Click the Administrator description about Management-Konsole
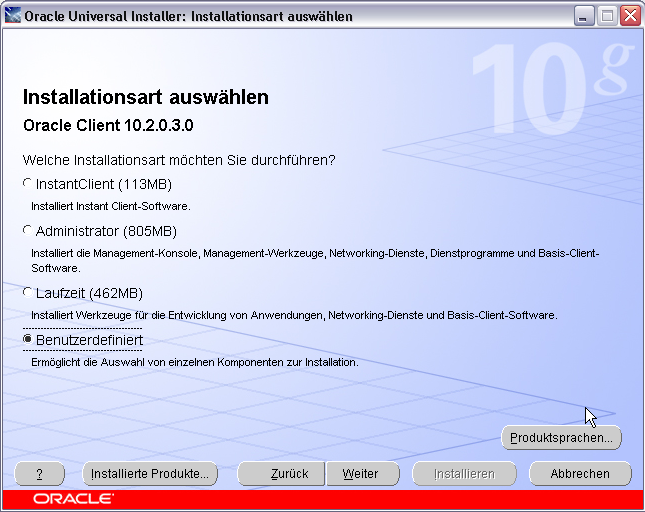The height and width of the screenshot is (512, 645). coord(315,260)
